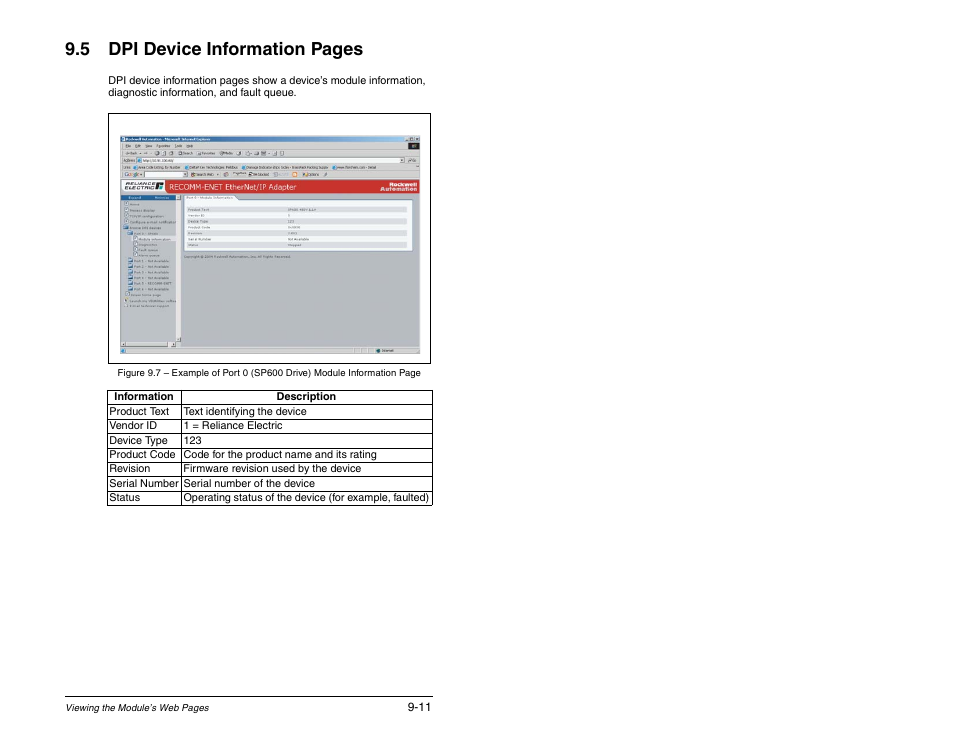
Task: Select Alarm queue under Port 0
Action: tap(149, 256)
